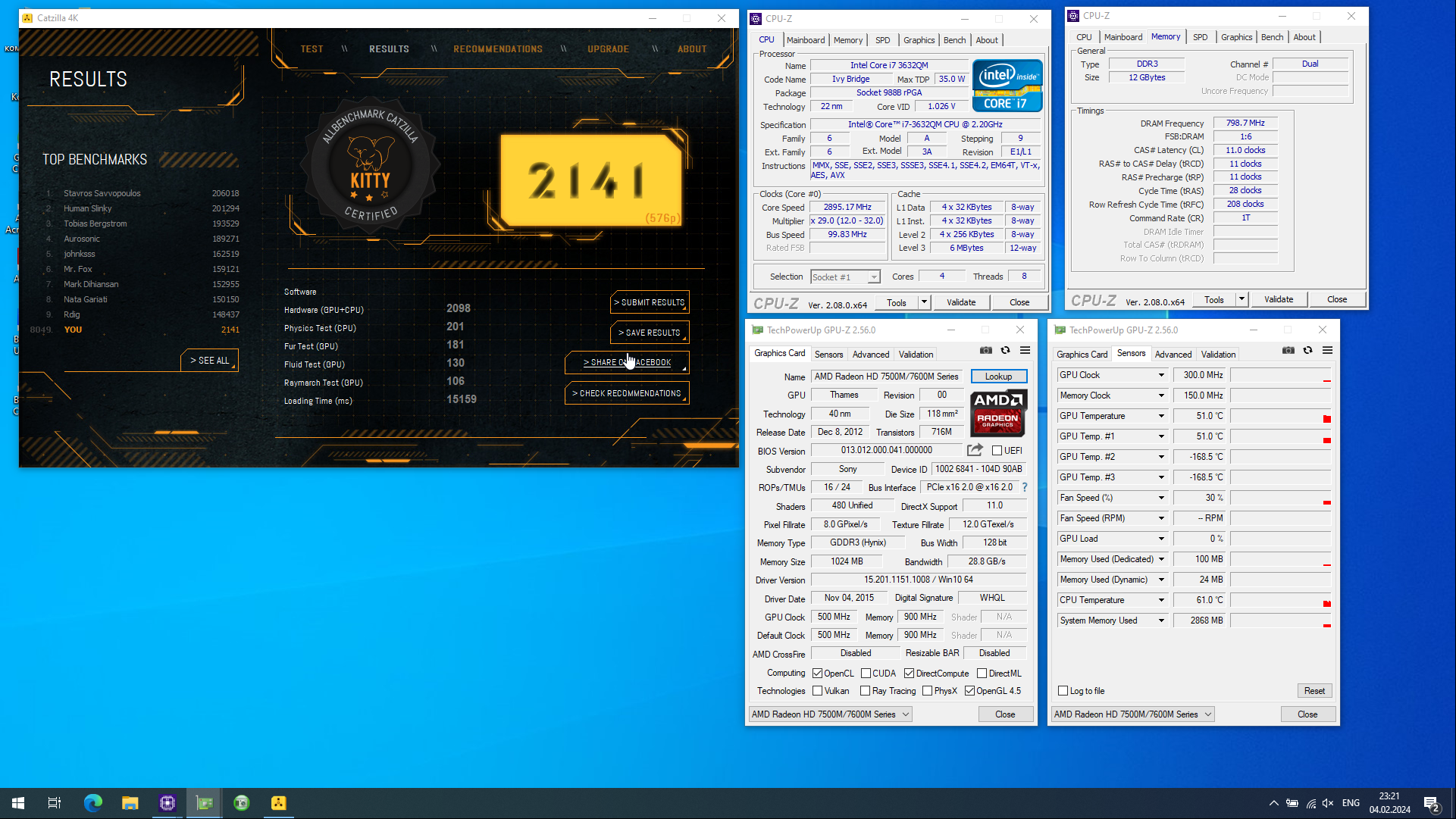
Task: Click muted speaker volume icon in tray
Action: 1328,803
